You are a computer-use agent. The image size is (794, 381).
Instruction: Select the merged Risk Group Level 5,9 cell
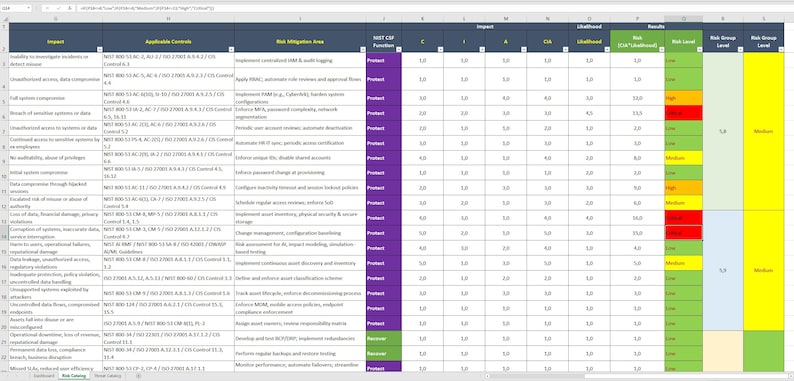pos(723,271)
